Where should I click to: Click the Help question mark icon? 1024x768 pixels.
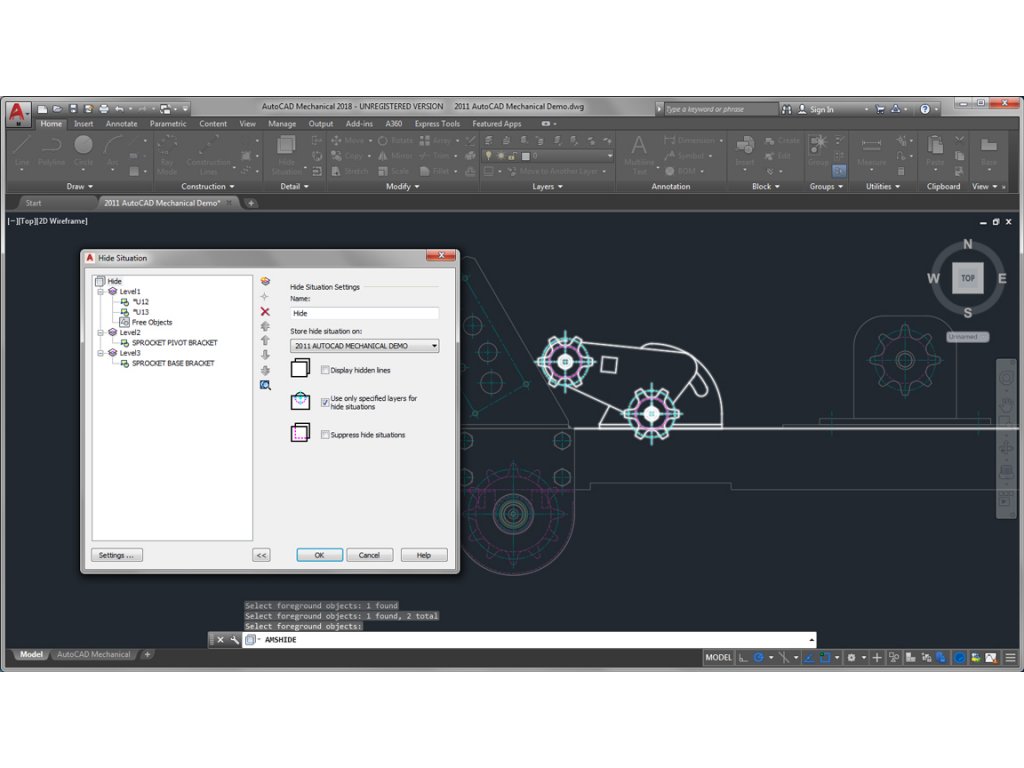(925, 110)
